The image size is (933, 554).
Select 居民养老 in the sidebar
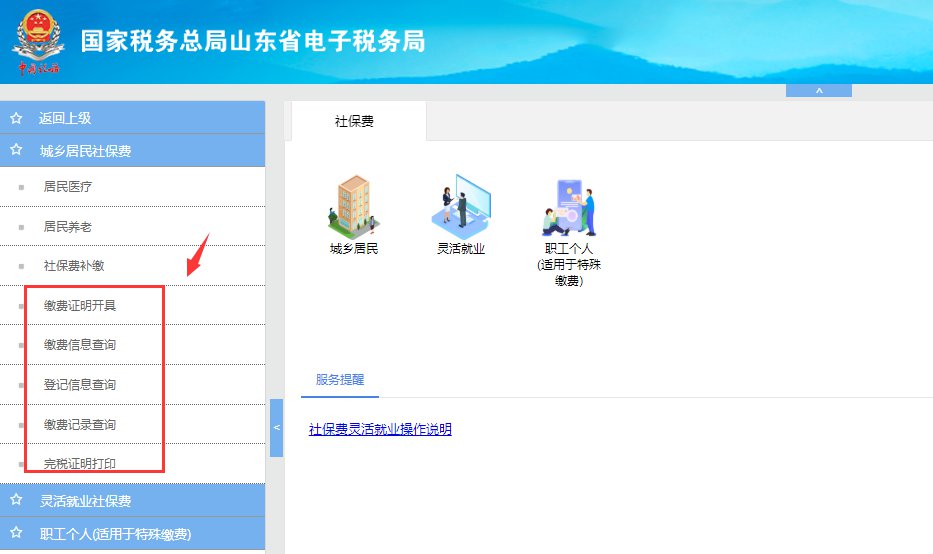pos(68,226)
